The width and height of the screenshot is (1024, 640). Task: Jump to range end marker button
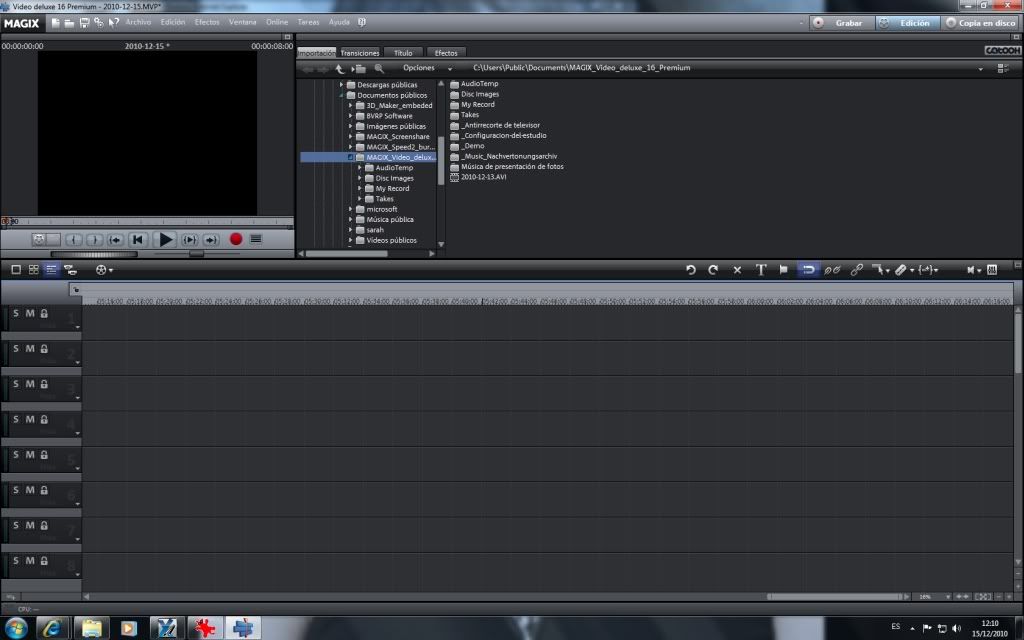coord(210,240)
